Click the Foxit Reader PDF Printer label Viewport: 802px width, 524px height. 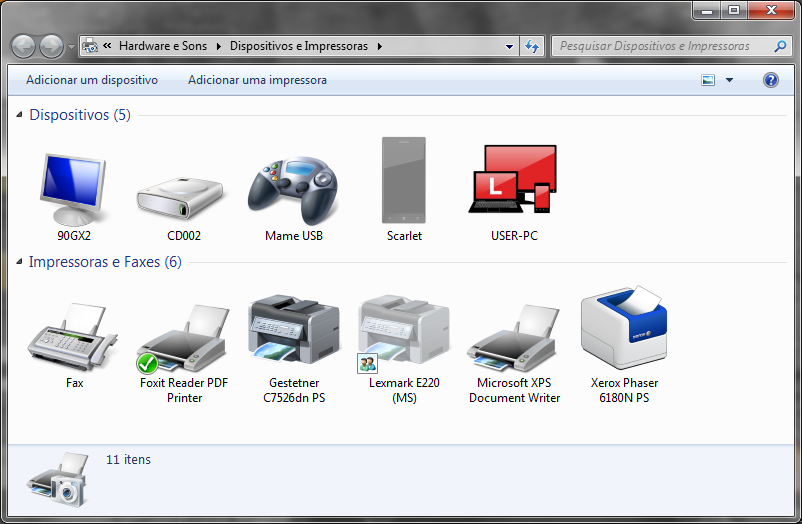(x=184, y=390)
